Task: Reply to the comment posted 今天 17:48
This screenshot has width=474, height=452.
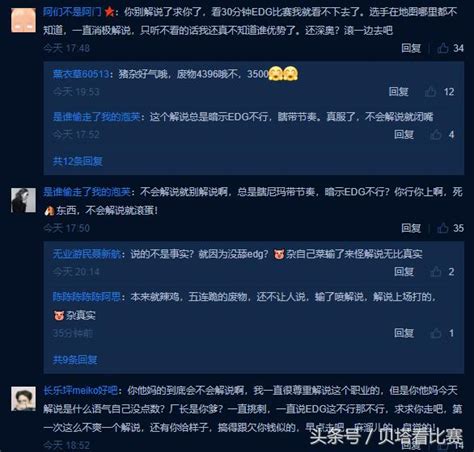Action: (x=411, y=48)
